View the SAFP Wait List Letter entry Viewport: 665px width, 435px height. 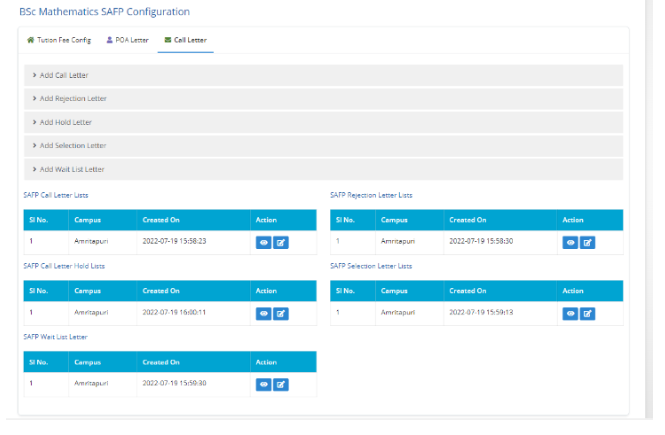[264, 384]
